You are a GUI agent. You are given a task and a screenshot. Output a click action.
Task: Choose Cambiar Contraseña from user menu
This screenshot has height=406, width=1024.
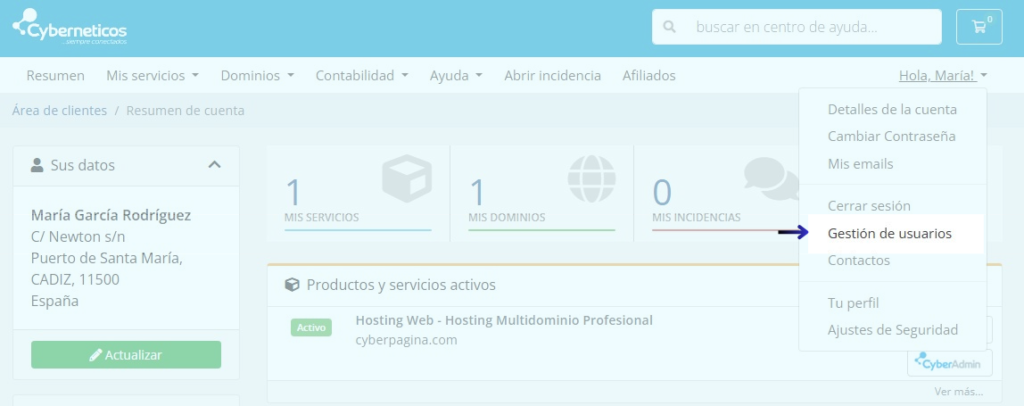[x=891, y=136]
